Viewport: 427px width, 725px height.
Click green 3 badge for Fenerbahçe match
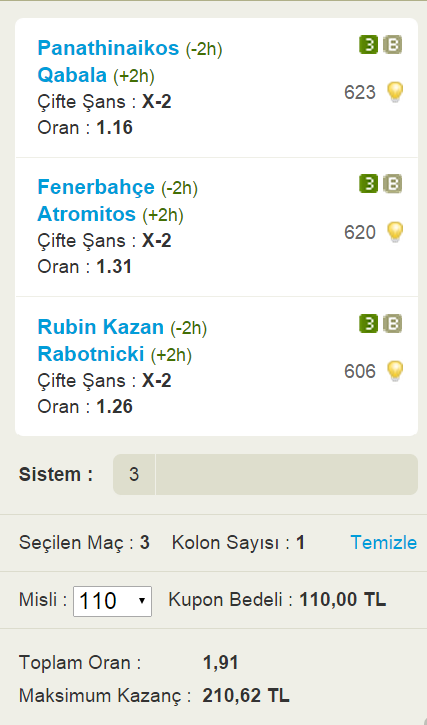pos(368,184)
